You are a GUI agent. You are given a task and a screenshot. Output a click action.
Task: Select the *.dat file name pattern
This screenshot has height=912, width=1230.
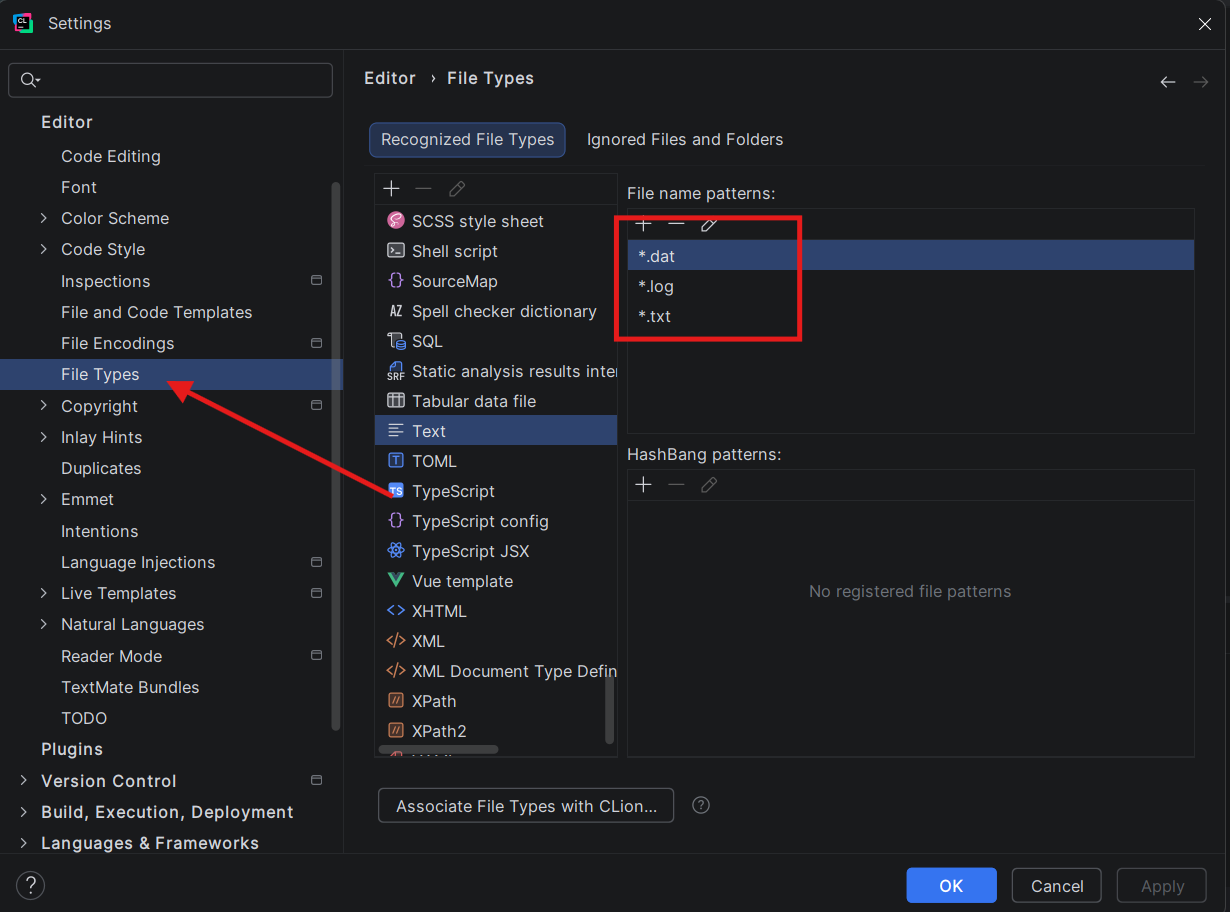click(x=911, y=256)
